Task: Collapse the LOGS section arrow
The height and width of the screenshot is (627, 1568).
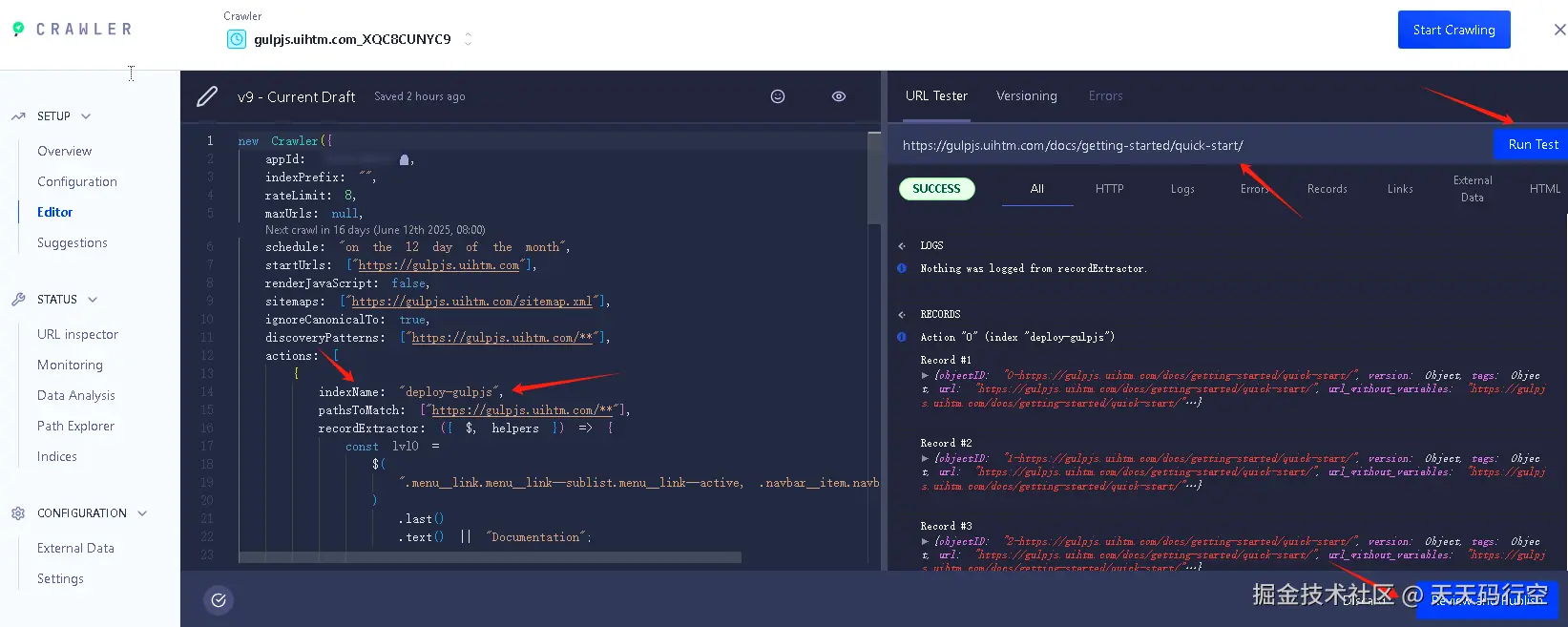Action: [902, 246]
